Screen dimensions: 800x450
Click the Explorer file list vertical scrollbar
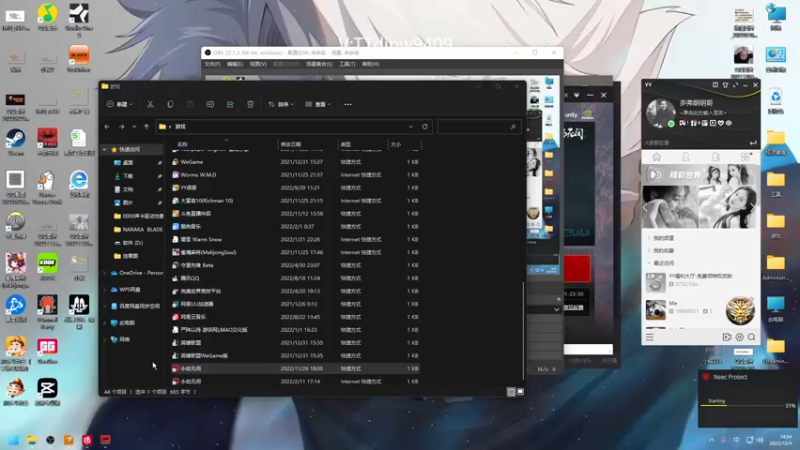[523, 329]
